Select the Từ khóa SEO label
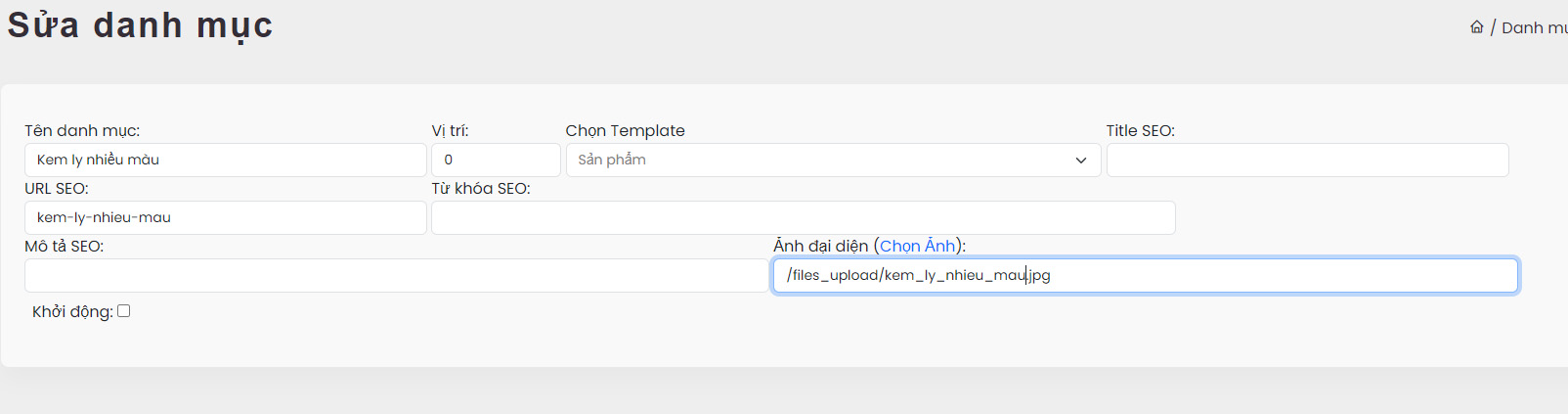 (x=480, y=188)
